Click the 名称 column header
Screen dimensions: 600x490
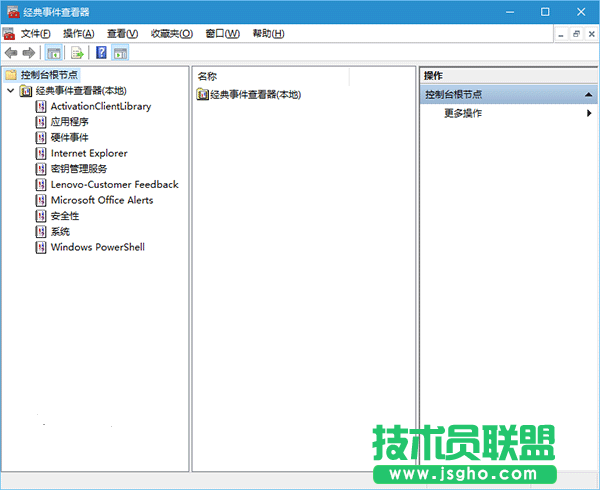coord(207,76)
